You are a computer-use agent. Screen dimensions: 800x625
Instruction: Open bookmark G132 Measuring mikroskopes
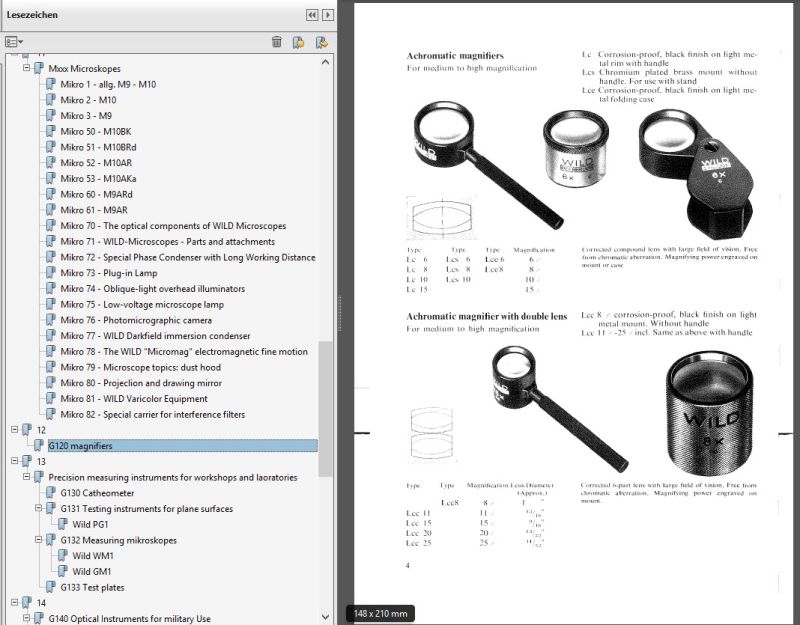(x=119, y=540)
